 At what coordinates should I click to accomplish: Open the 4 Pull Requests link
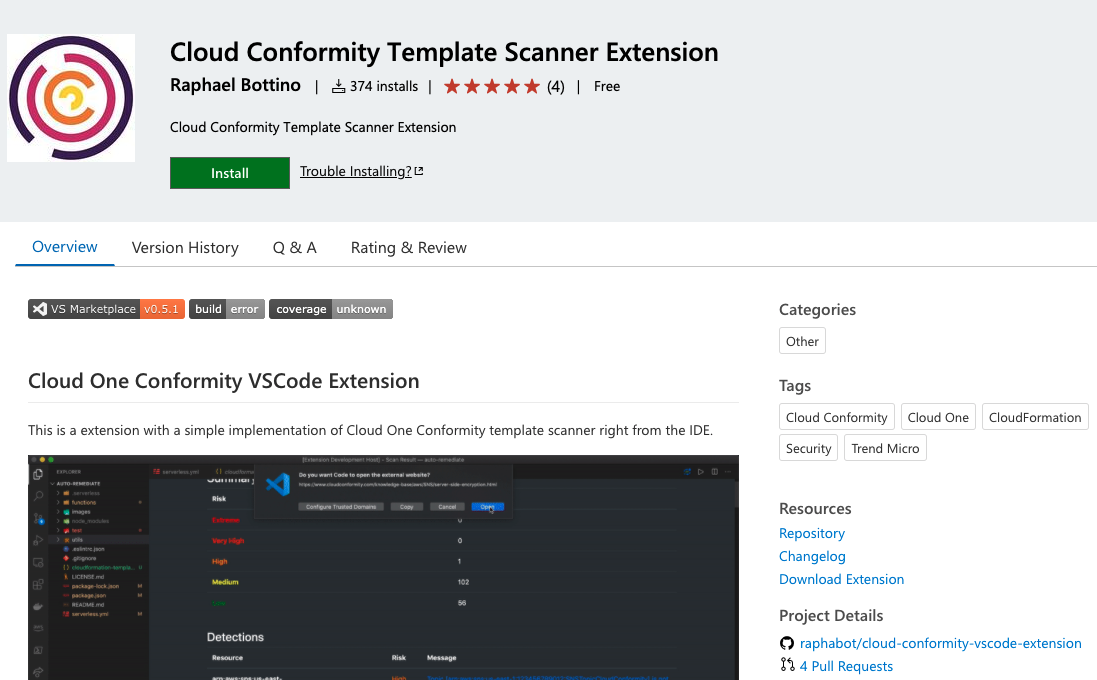tap(846, 666)
